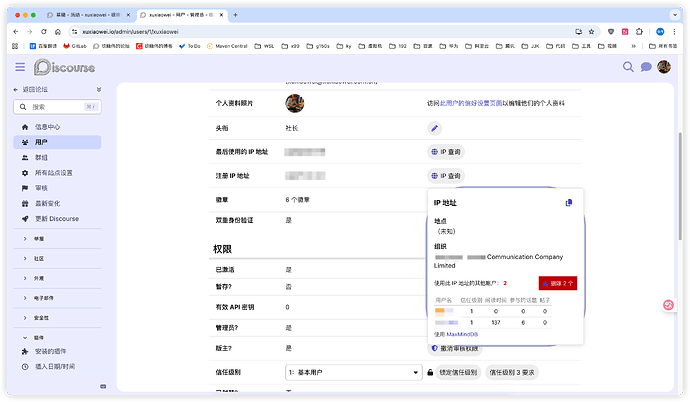This screenshot has width=690, height=402.
Task: Open the search magnifier in header
Action: (x=629, y=67)
